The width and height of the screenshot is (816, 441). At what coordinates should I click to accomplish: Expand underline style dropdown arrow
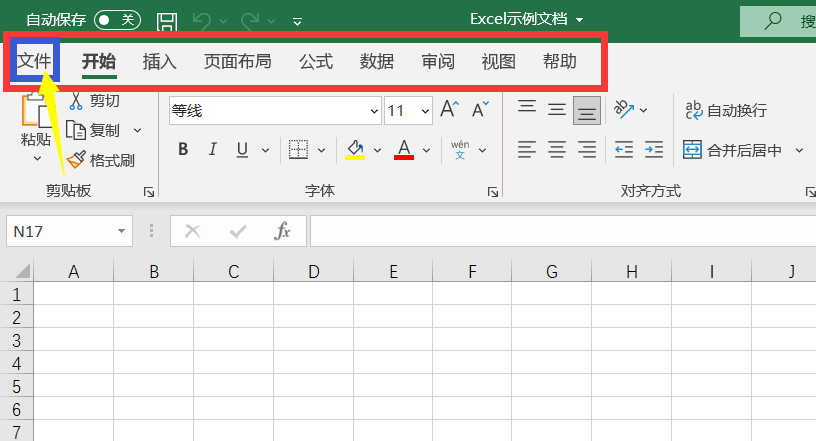pos(265,150)
